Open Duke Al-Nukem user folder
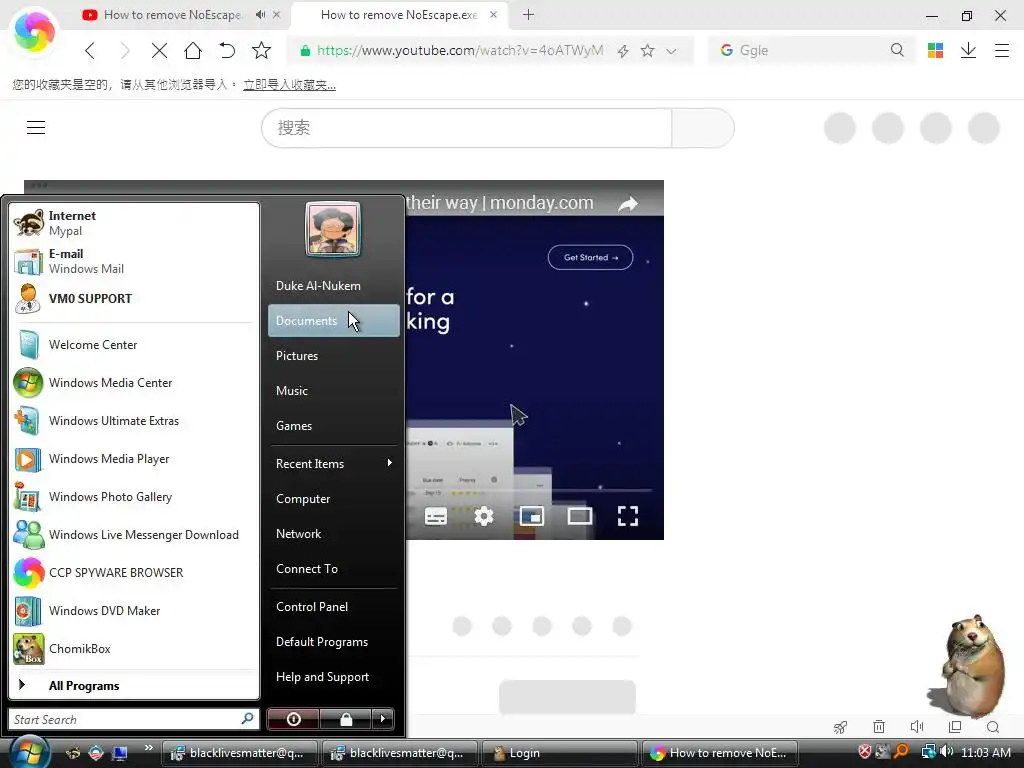This screenshot has height=768, width=1024. point(333,286)
